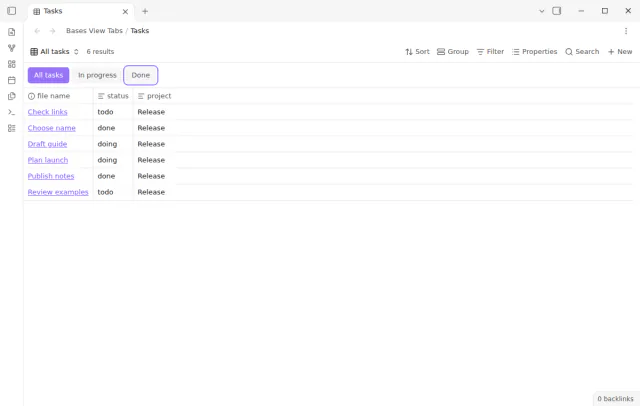Open the Choose name note
640x406 pixels.
(x=51, y=128)
